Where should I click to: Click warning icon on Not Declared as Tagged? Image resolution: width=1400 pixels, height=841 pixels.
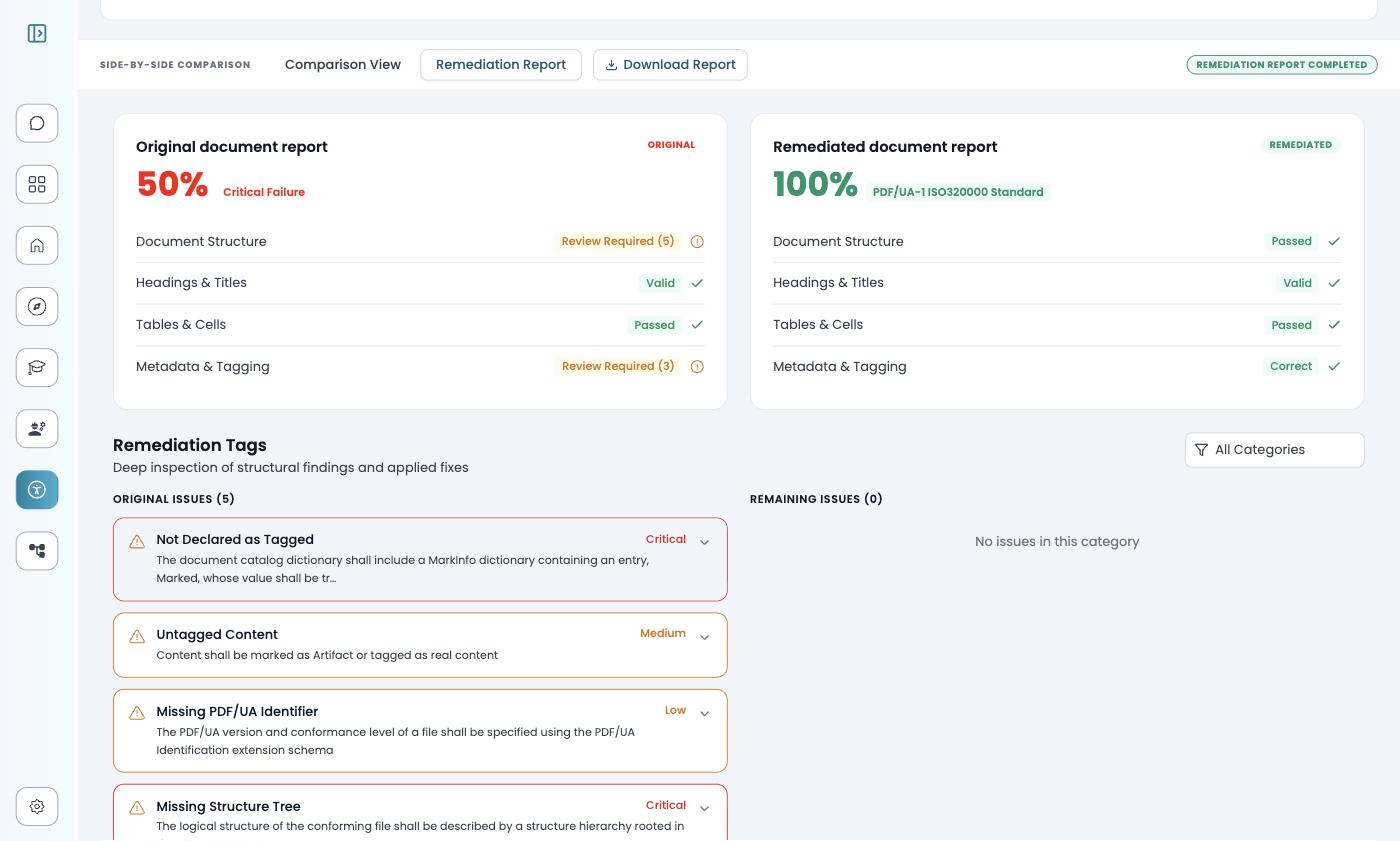(137, 541)
